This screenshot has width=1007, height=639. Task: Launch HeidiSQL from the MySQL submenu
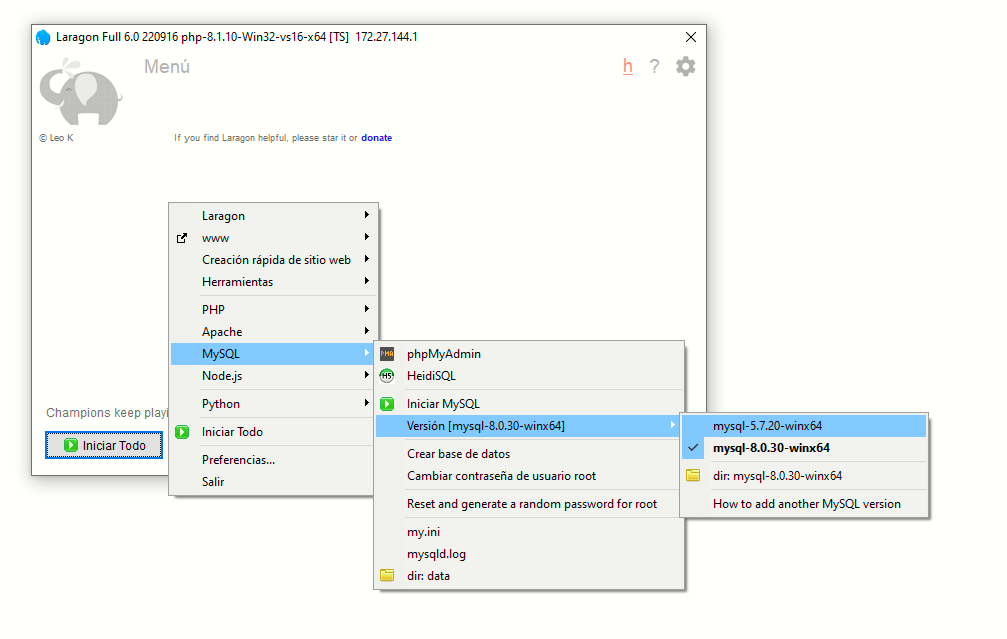click(430, 376)
